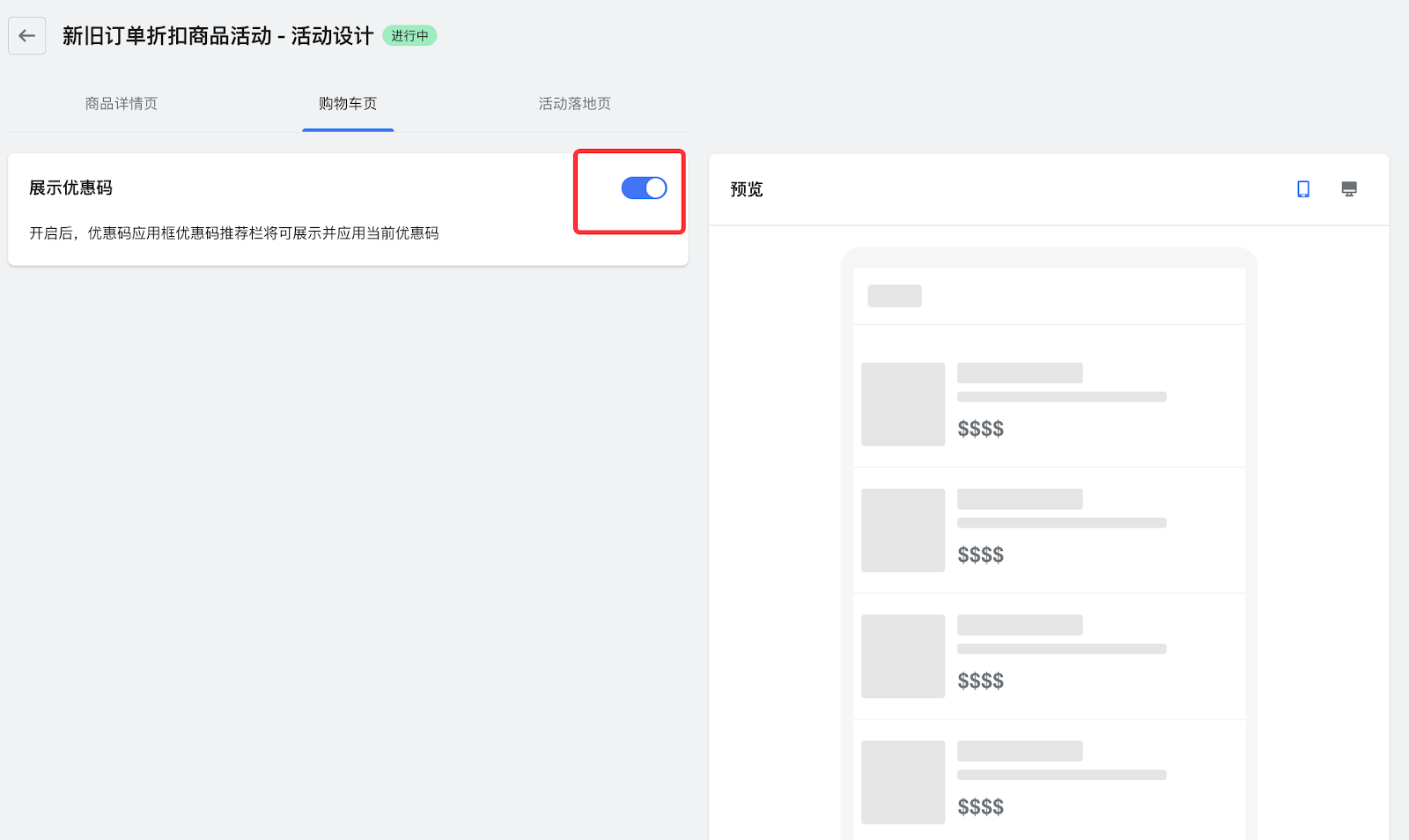Select the third product image placeholder in preview
Viewport: 1409px width, 840px height.
pyautogui.click(x=903, y=656)
